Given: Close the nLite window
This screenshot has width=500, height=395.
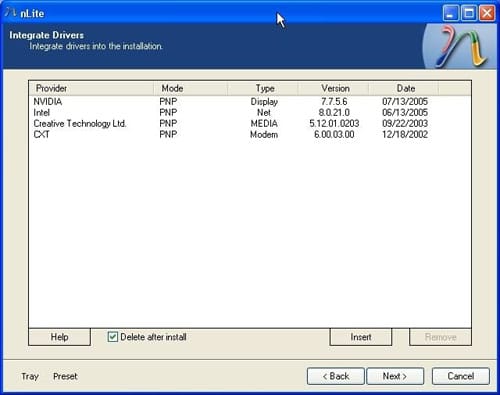Looking at the screenshot, I should pyautogui.click(x=487, y=13).
